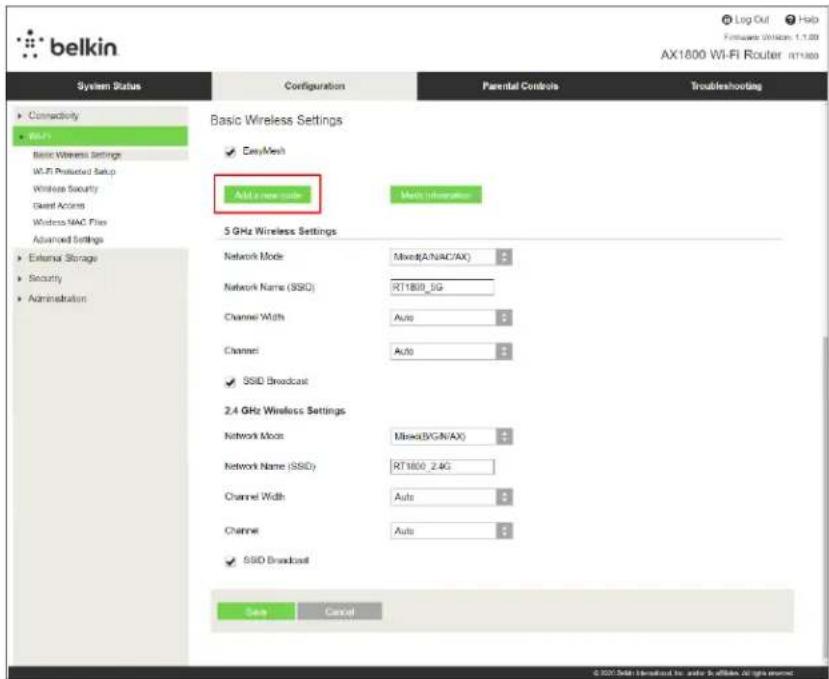The image size is (829, 679).
Task: Collapse the Wi-Fi section
Action: (100, 136)
